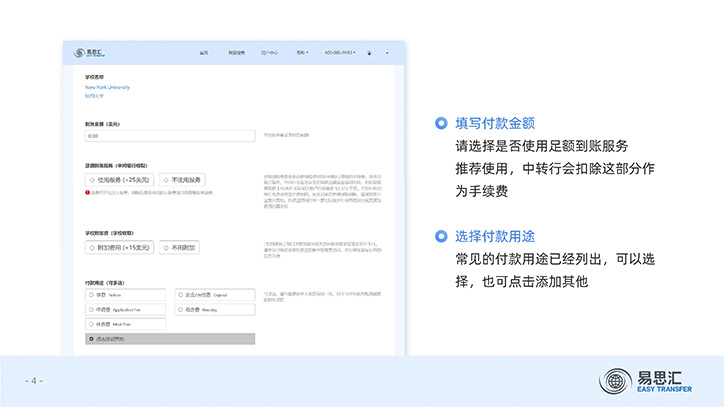Check the Tuition payment purpose
724x407 pixels.
coord(92,295)
